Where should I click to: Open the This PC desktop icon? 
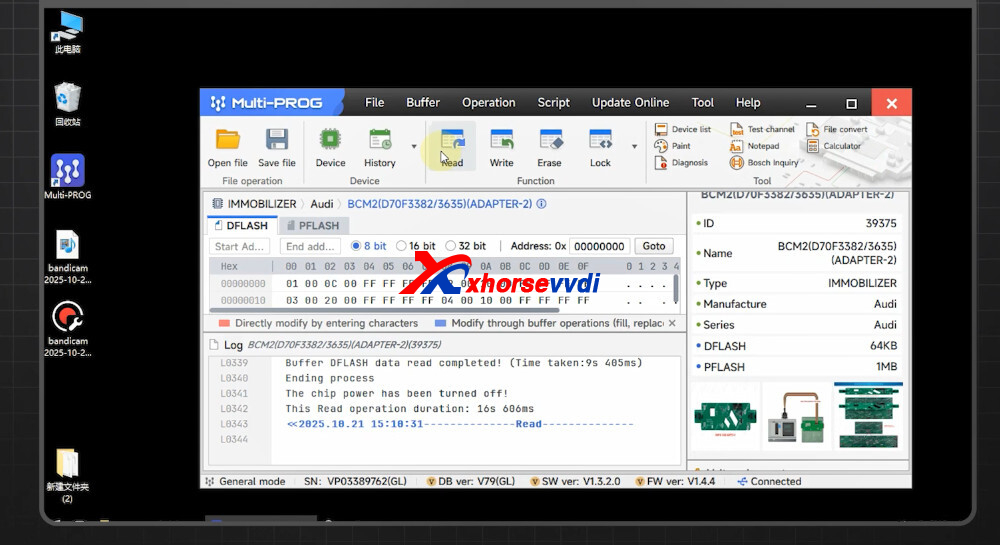point(68,32)
